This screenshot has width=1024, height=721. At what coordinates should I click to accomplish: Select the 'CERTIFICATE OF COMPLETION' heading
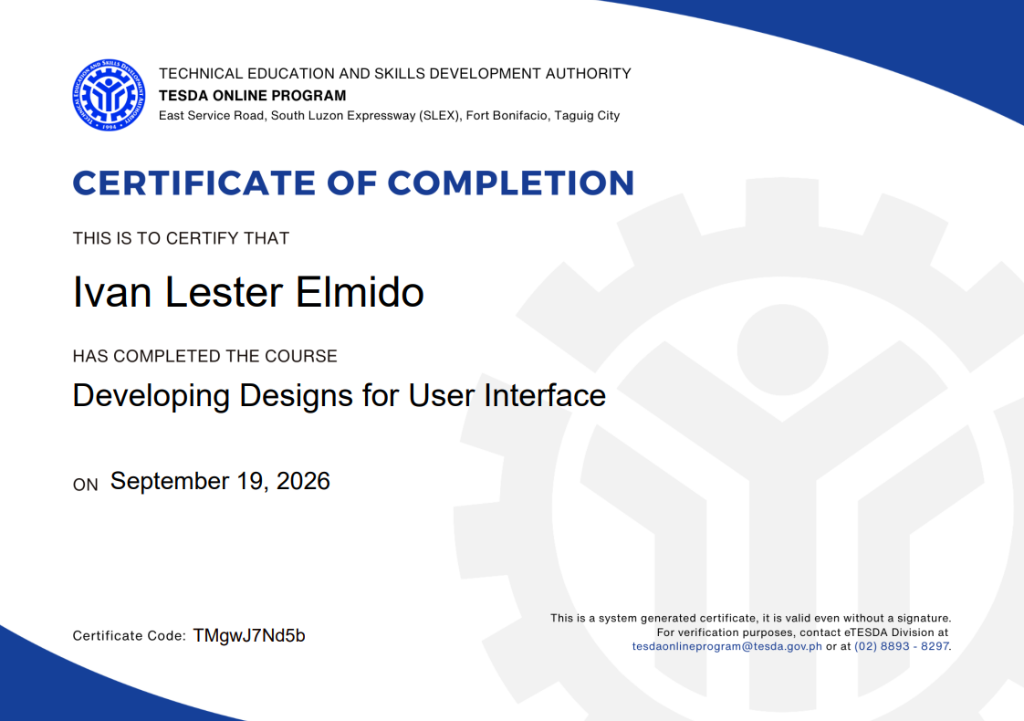tap(353, 183)
